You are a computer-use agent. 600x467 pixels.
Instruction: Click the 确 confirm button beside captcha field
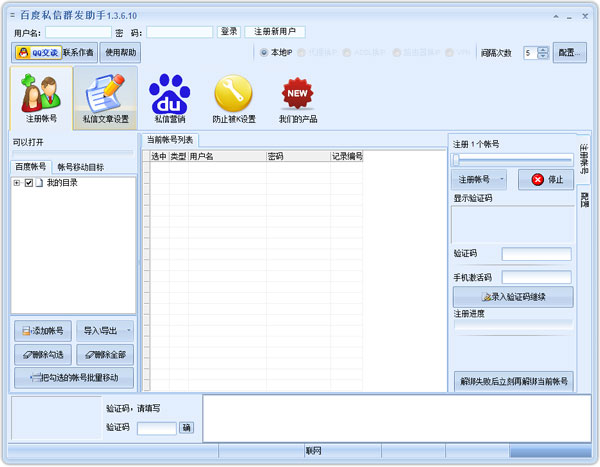click(187, 427)
